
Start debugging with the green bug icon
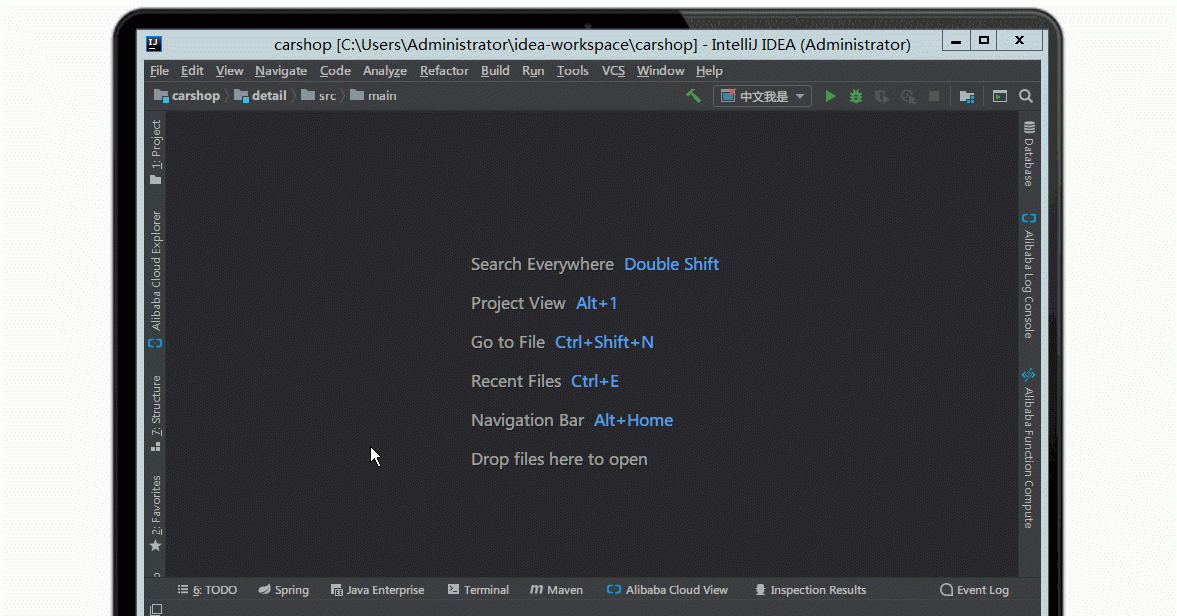pyautogui.click(x=856, y=96)
